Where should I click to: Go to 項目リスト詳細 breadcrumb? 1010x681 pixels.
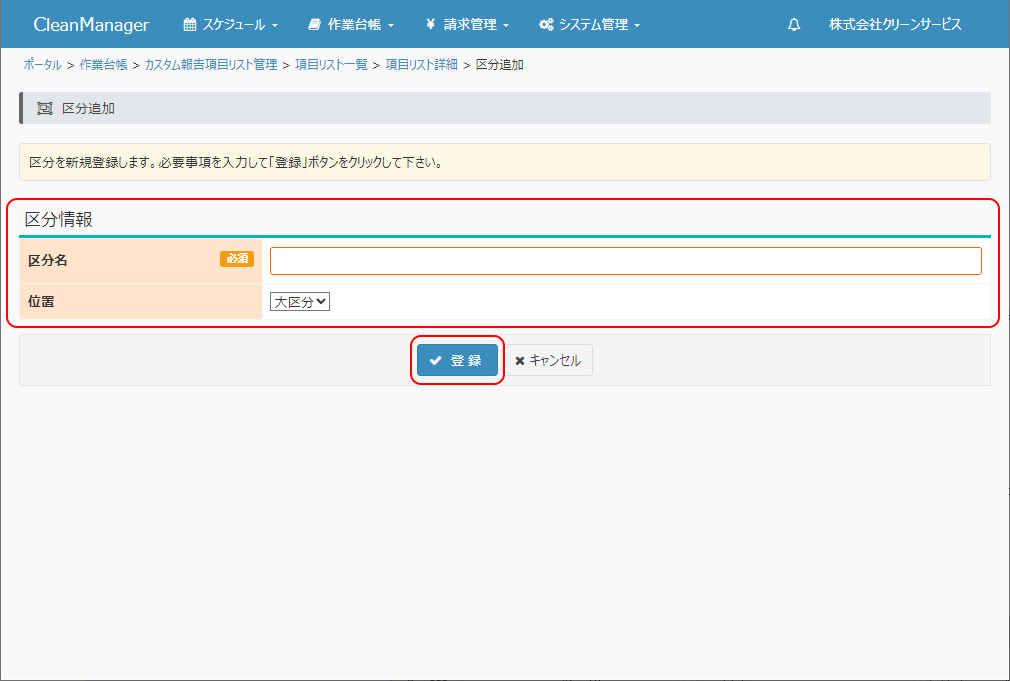click(421, 64)
